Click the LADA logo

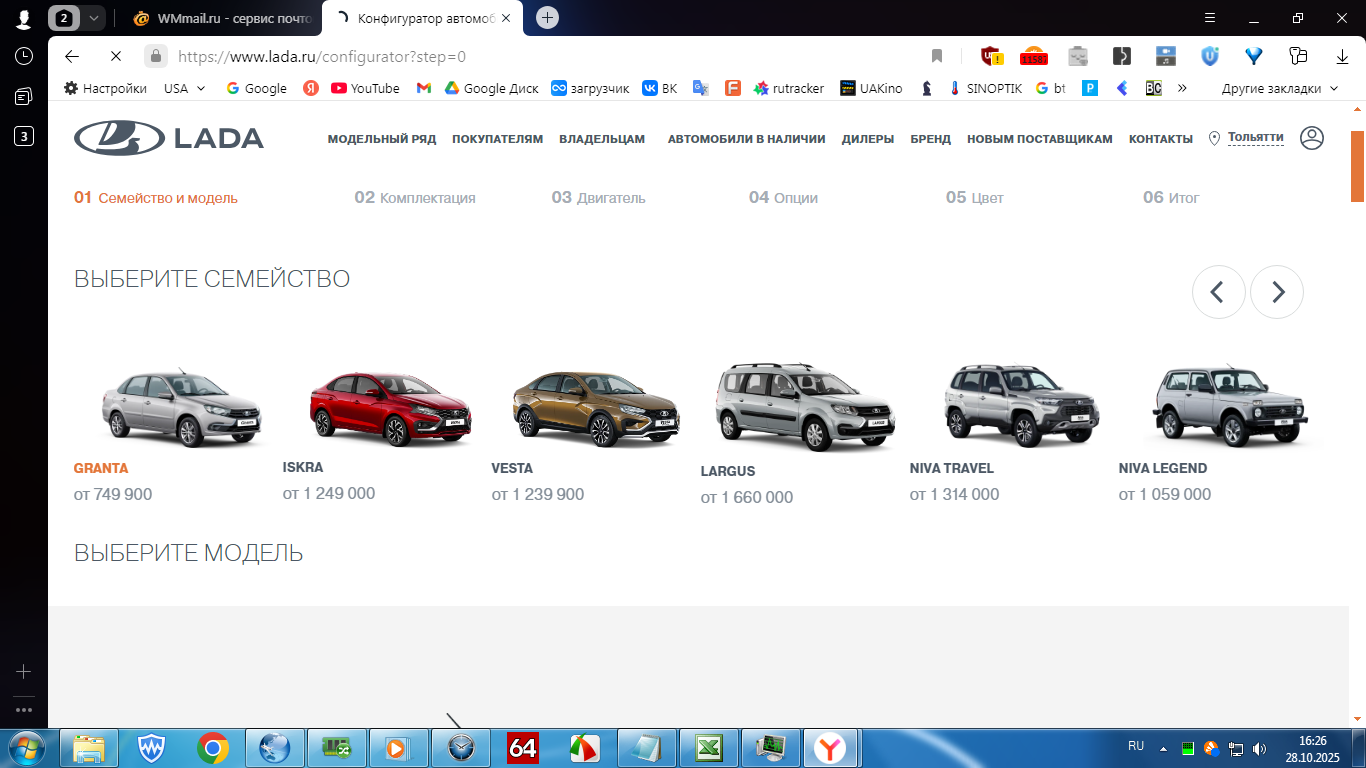tap(169, 138)
